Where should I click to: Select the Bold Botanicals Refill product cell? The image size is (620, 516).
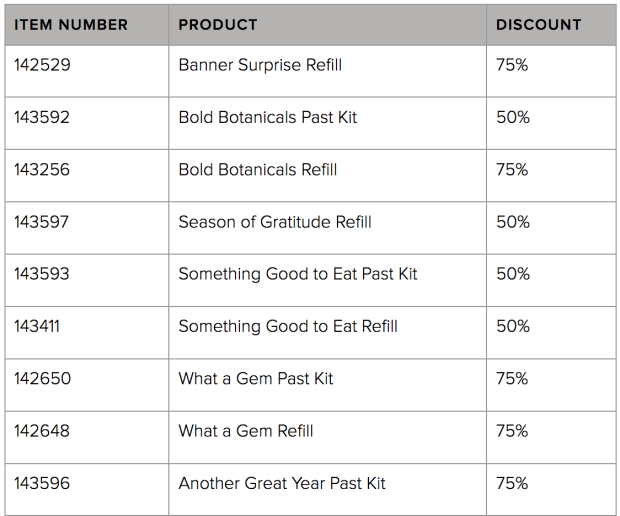coord(258,170)
